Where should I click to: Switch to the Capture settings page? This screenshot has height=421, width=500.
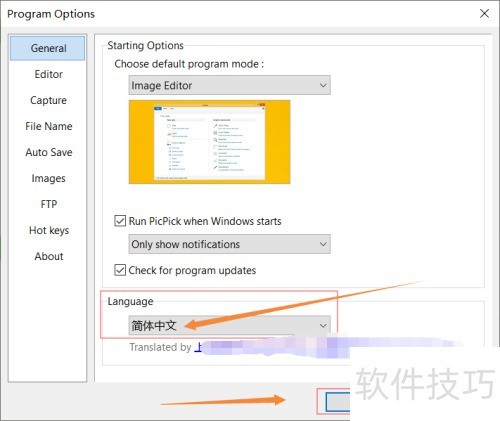point(48,100)
